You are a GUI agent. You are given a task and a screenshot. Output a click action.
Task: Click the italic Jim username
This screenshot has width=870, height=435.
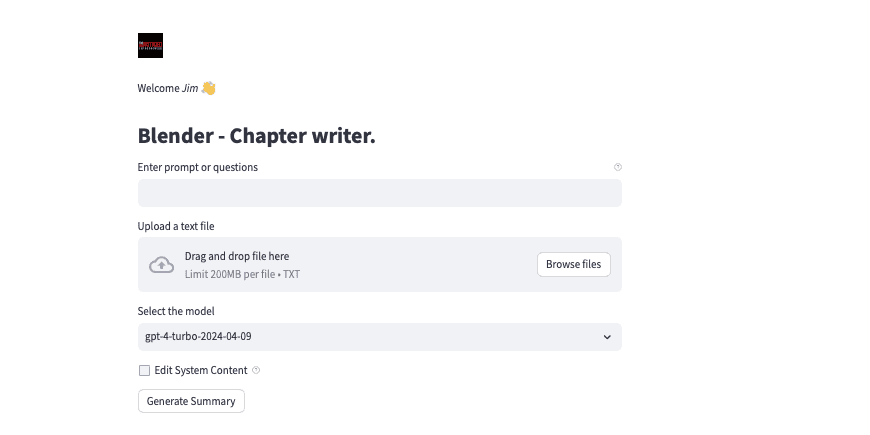click(x=190, y=88)
